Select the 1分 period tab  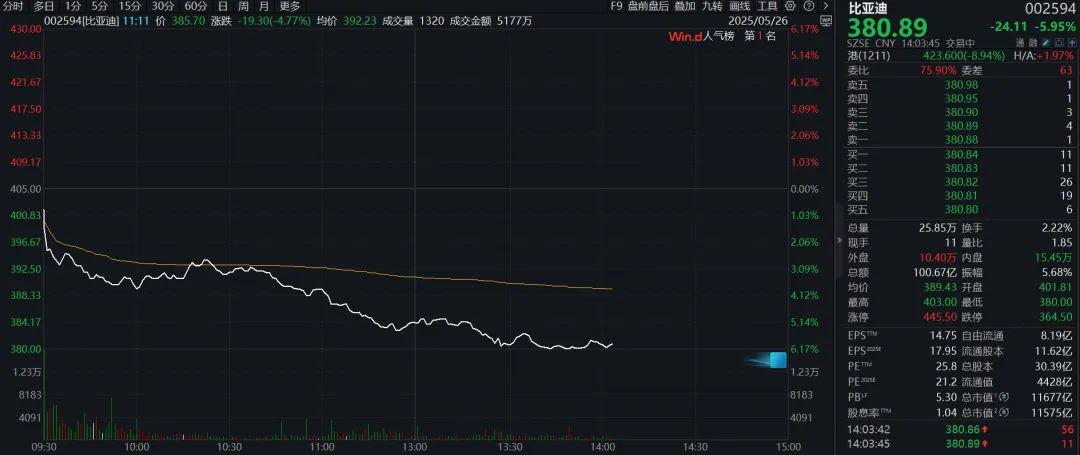(73, 6)
